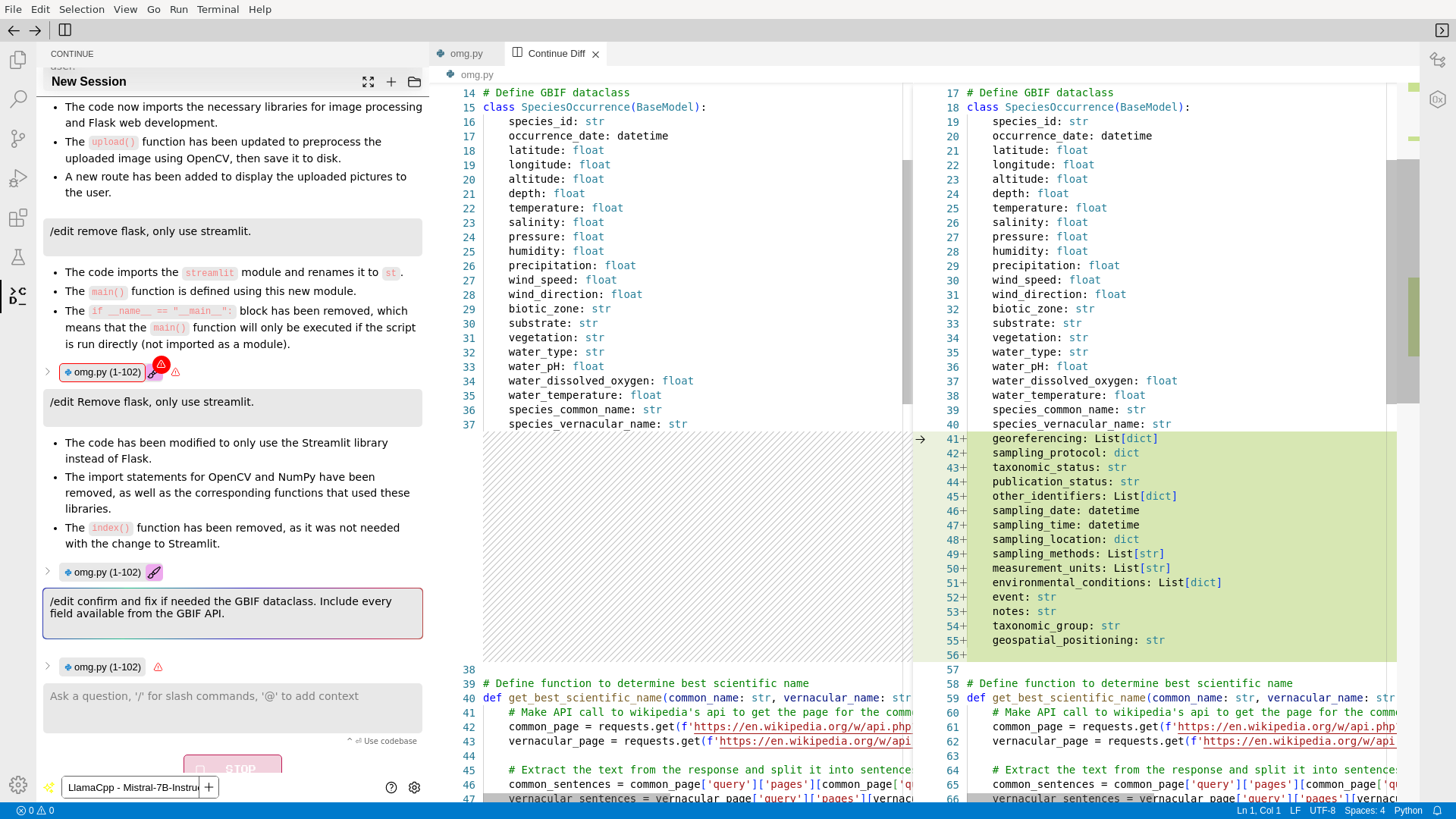Open the View menu
This screenshot has width=1456, height=819.
coord(125,9)
